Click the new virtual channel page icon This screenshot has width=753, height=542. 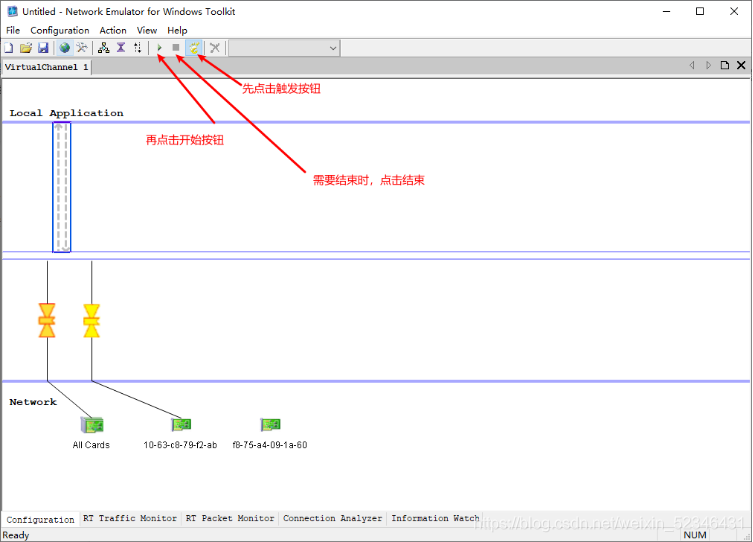[x=725, y=65]
